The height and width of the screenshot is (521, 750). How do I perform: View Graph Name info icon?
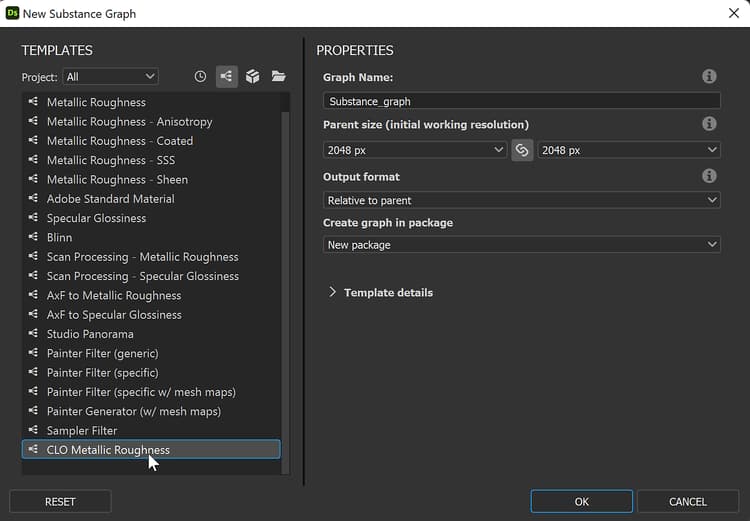click(x=709, y=77)
